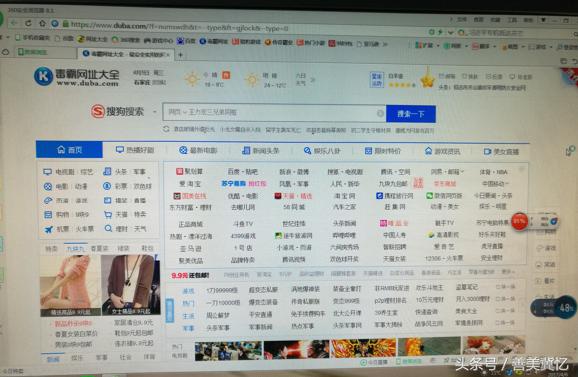The height and width of the screenshot is (377, 578).
Task: Open the first 热门电视剧 thumbnail
Action: 228,350
